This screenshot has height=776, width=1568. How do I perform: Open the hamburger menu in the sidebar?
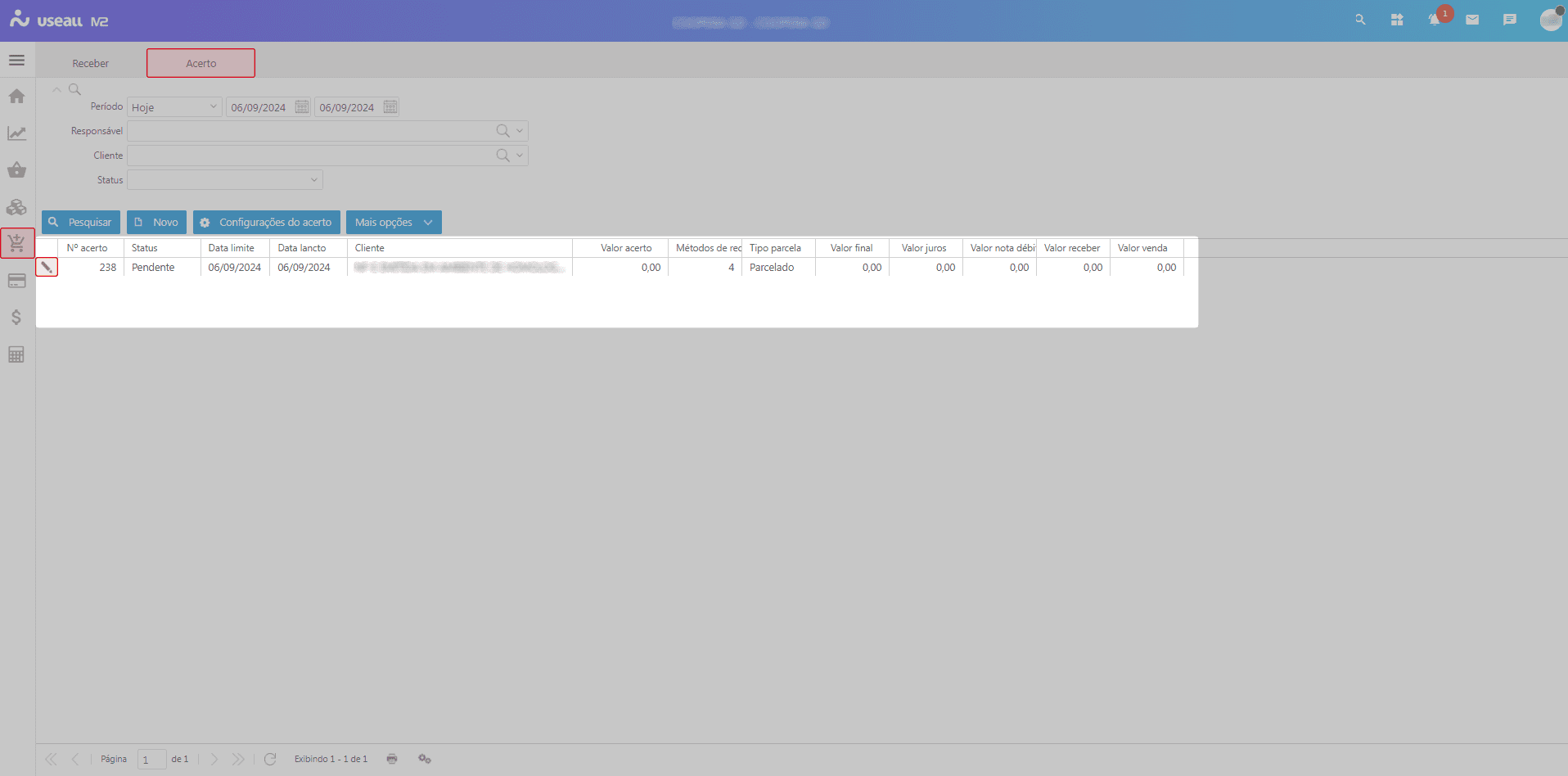tap(16, 61)
